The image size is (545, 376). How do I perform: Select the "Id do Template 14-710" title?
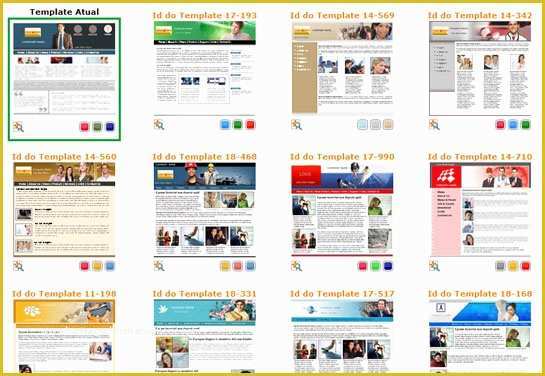tap(480, 157)
